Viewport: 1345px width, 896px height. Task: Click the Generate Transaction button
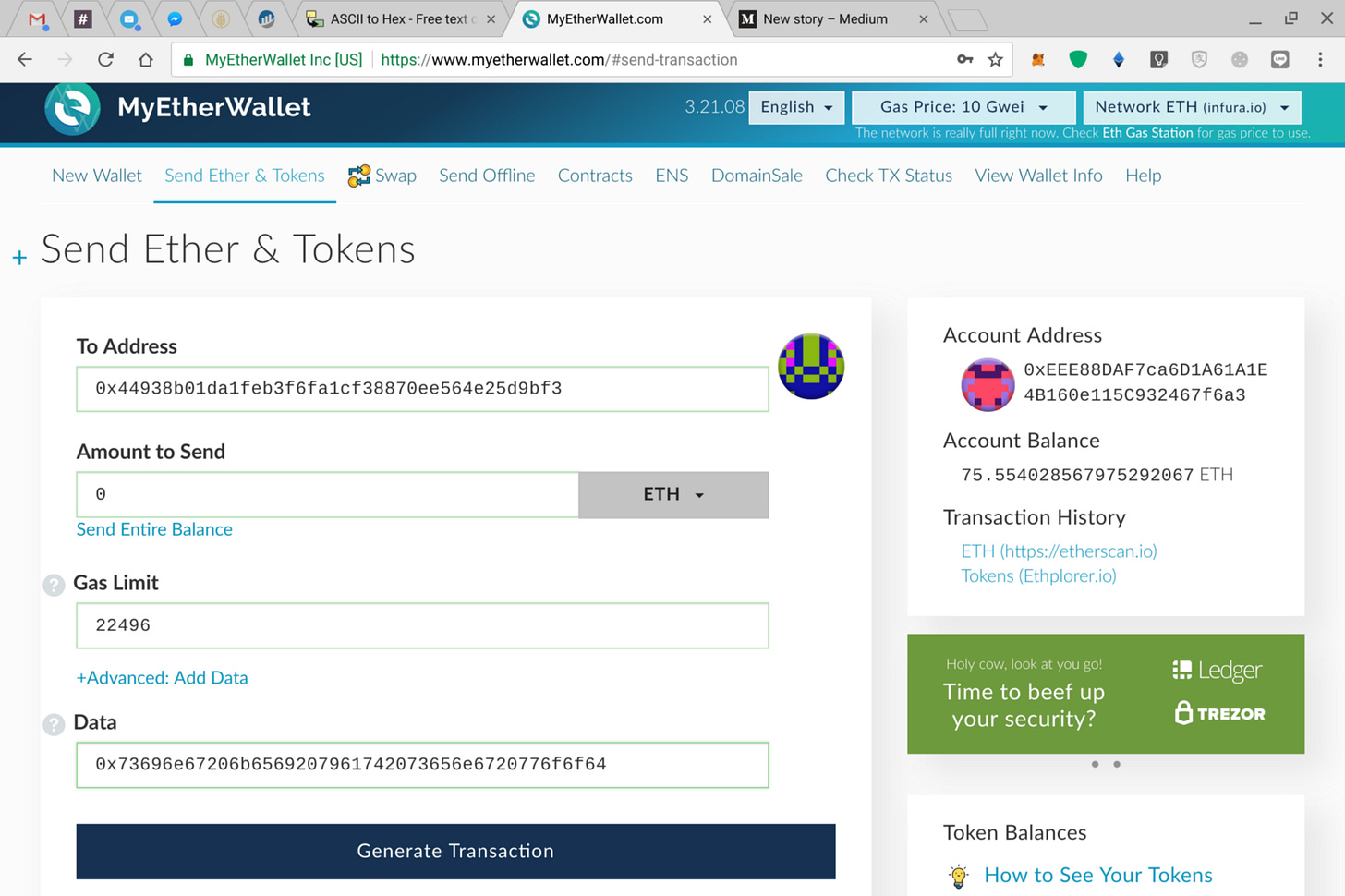tap(455, 851)
